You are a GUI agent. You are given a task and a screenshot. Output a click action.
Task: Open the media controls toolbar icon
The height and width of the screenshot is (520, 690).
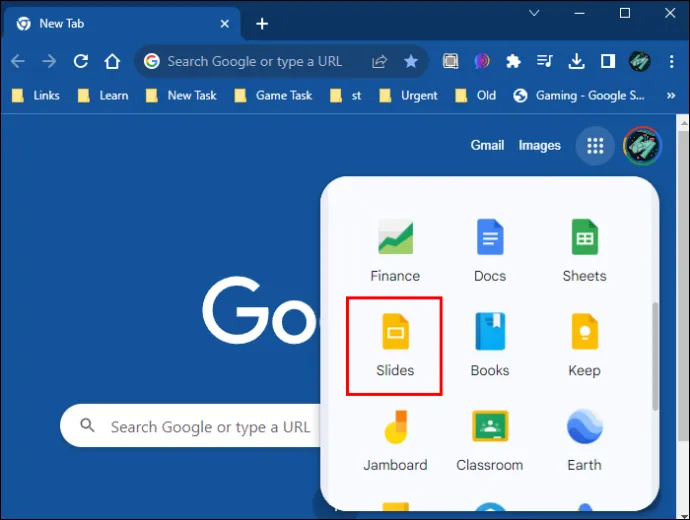pos(545,61)
